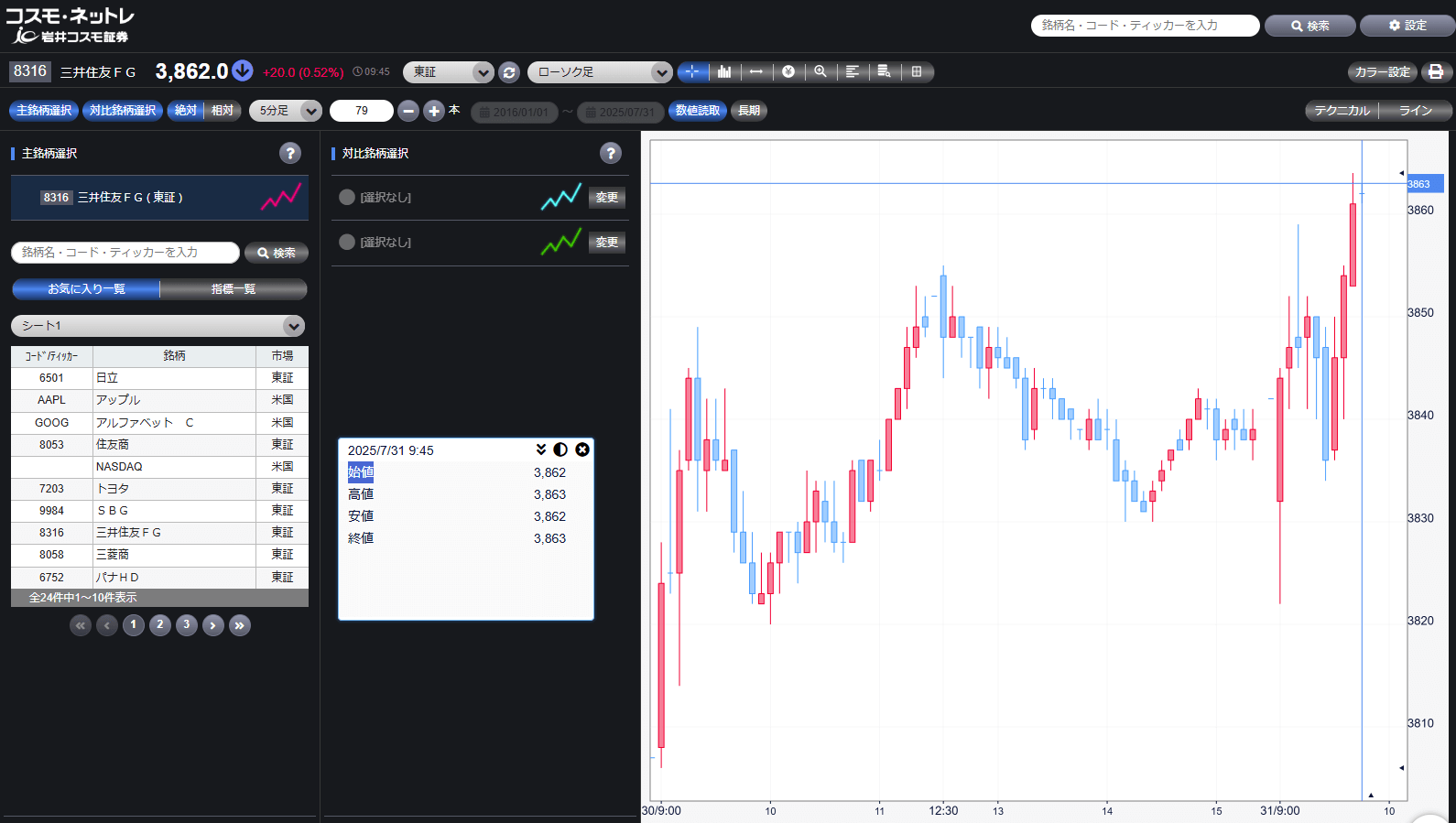Click the bar chart volume icon
This screenshot has height=823, width=1456.
coord(724,71)
